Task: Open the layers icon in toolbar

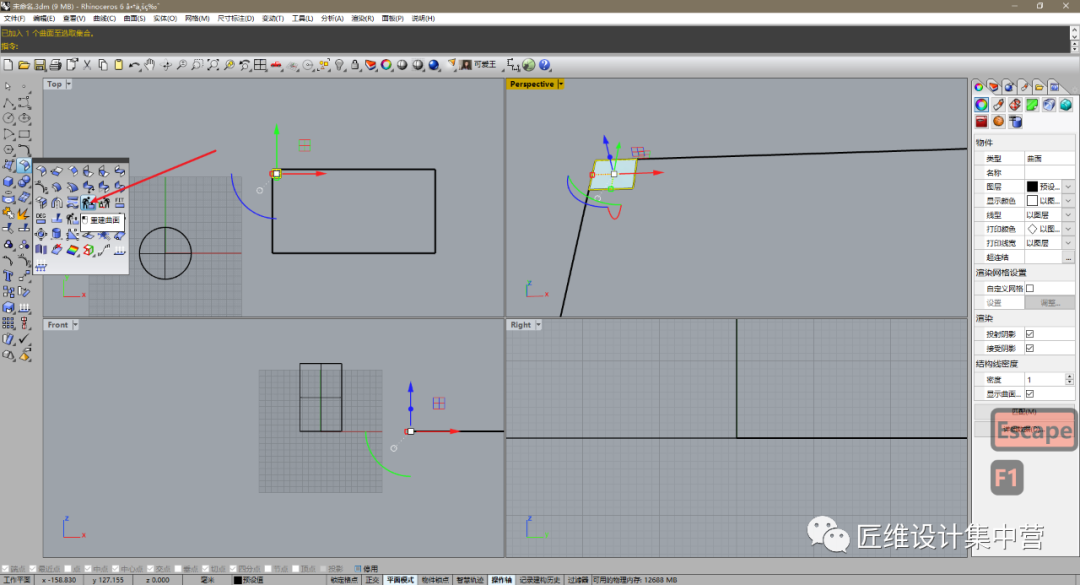Action: click(371, 65)
